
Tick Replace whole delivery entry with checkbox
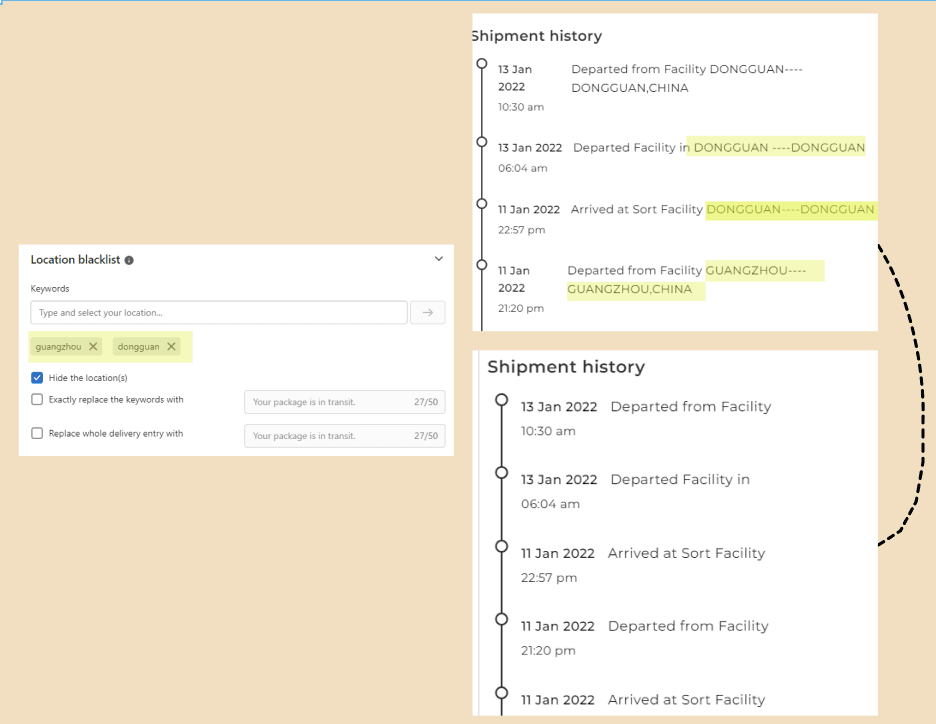pos(37,434)
